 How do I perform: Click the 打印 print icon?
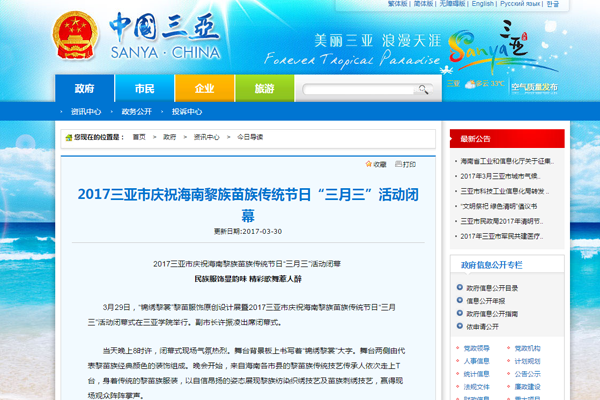coord(404,164)
